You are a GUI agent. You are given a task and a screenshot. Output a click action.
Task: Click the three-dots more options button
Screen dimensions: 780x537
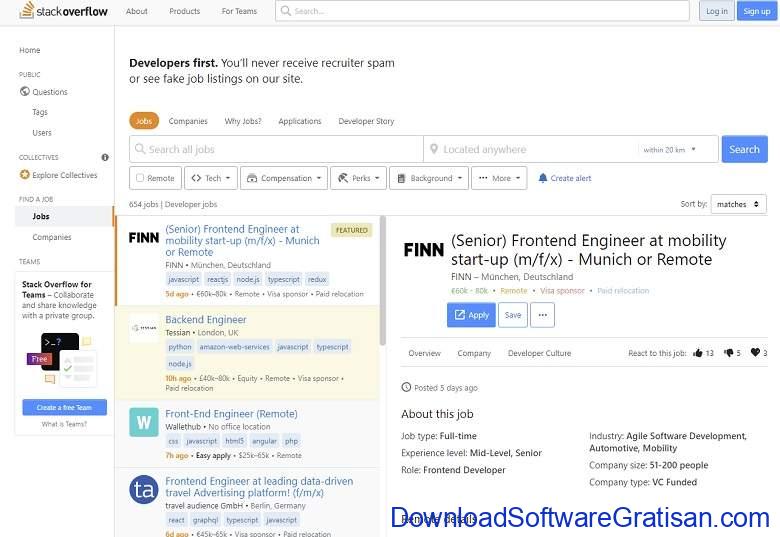(542, 315)
